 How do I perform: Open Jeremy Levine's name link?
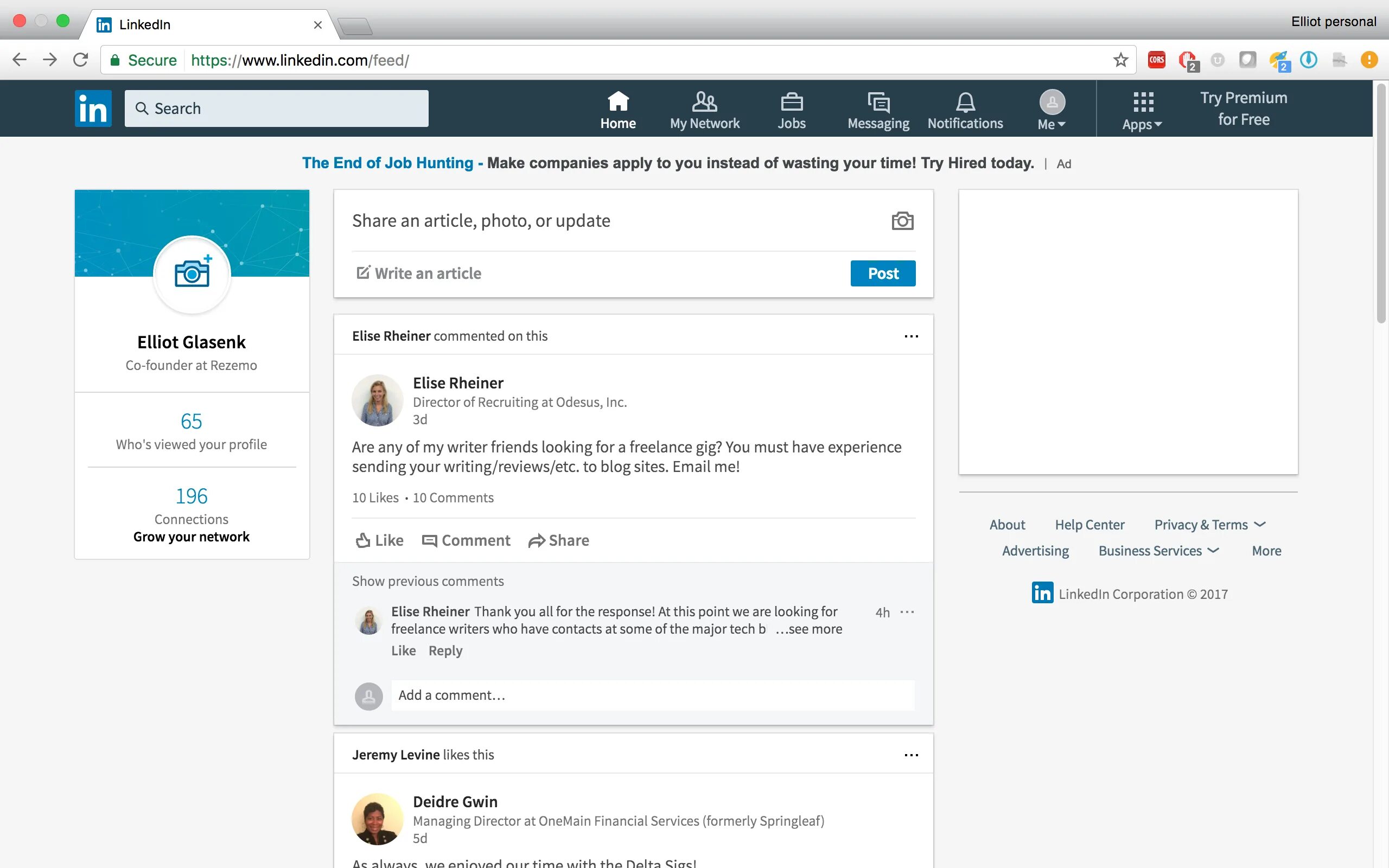click(396, 755)
